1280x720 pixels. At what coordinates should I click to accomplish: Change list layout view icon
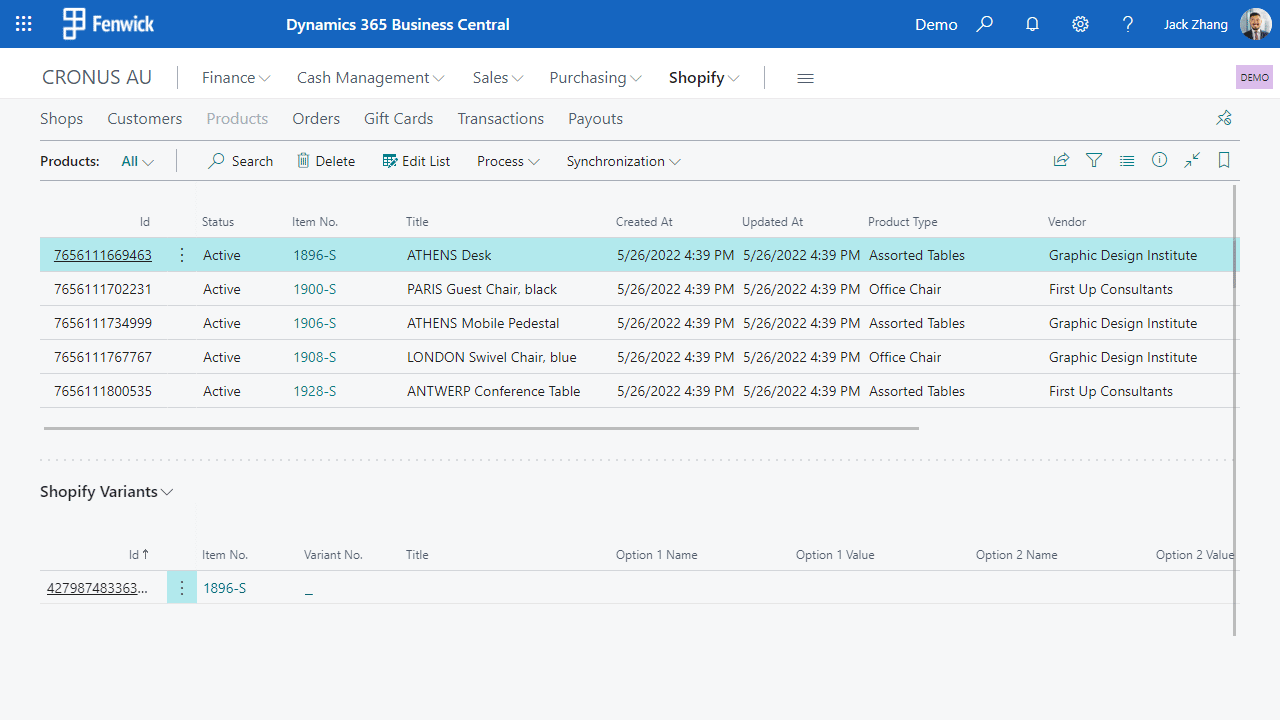pyautogui.click(x=1127, y=160)
